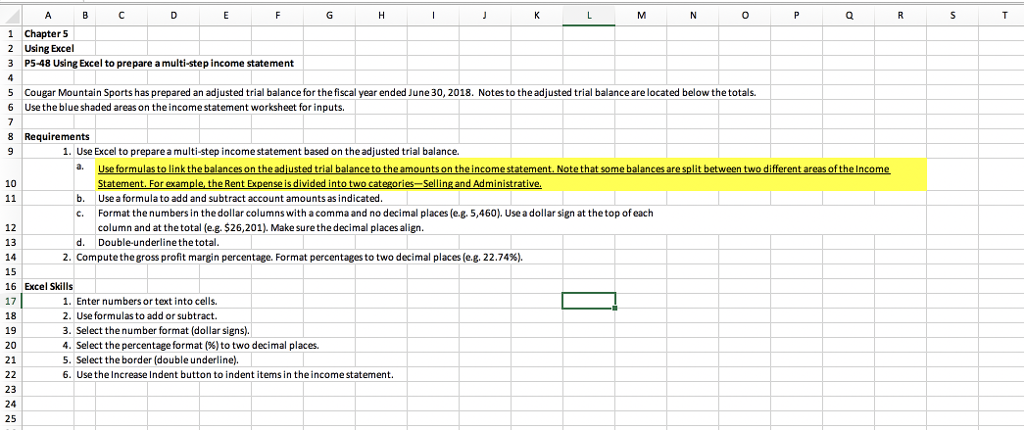1024x430 pixels.
Task: Select column B header
Action: (x=85, y=18)
